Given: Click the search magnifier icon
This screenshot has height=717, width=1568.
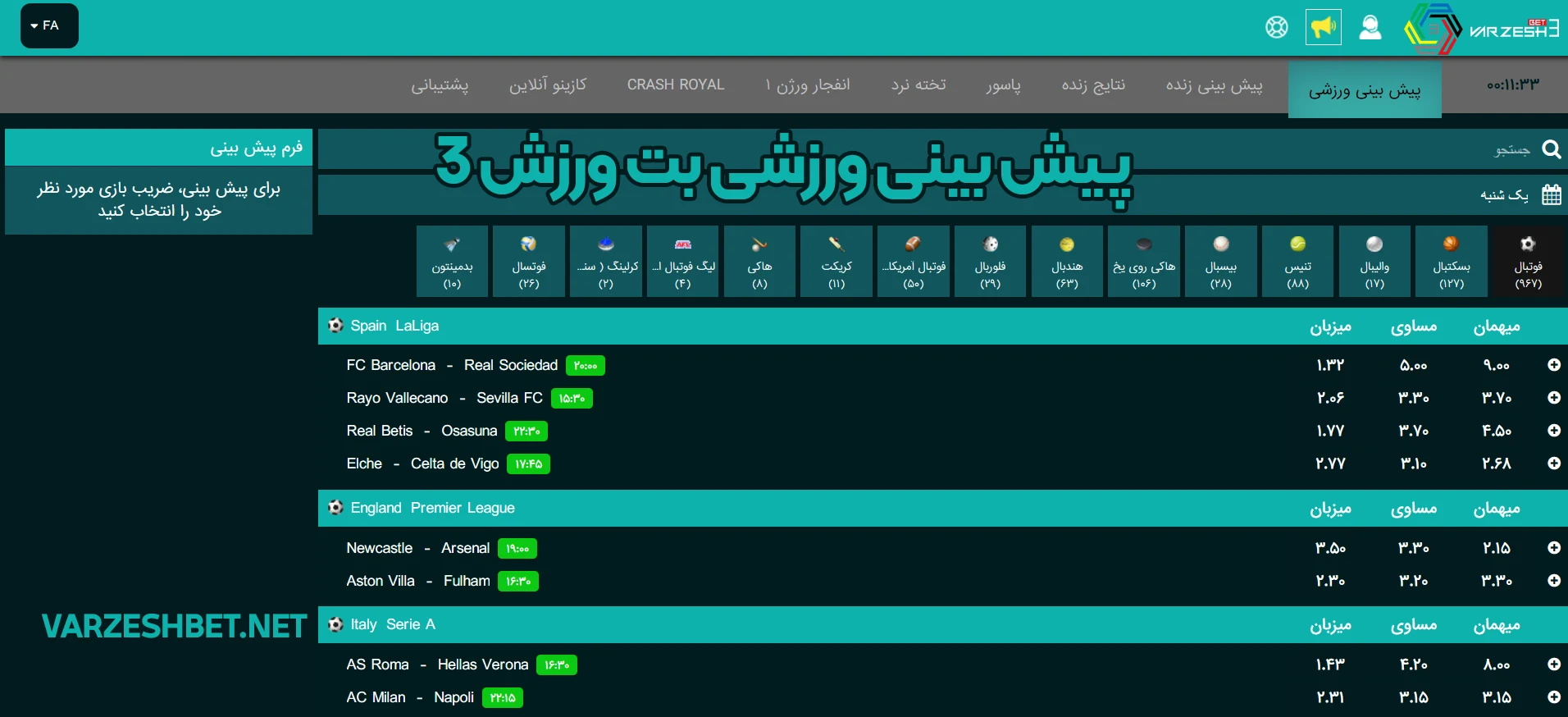Looking at the screenshot, I should click(1551, 148).
